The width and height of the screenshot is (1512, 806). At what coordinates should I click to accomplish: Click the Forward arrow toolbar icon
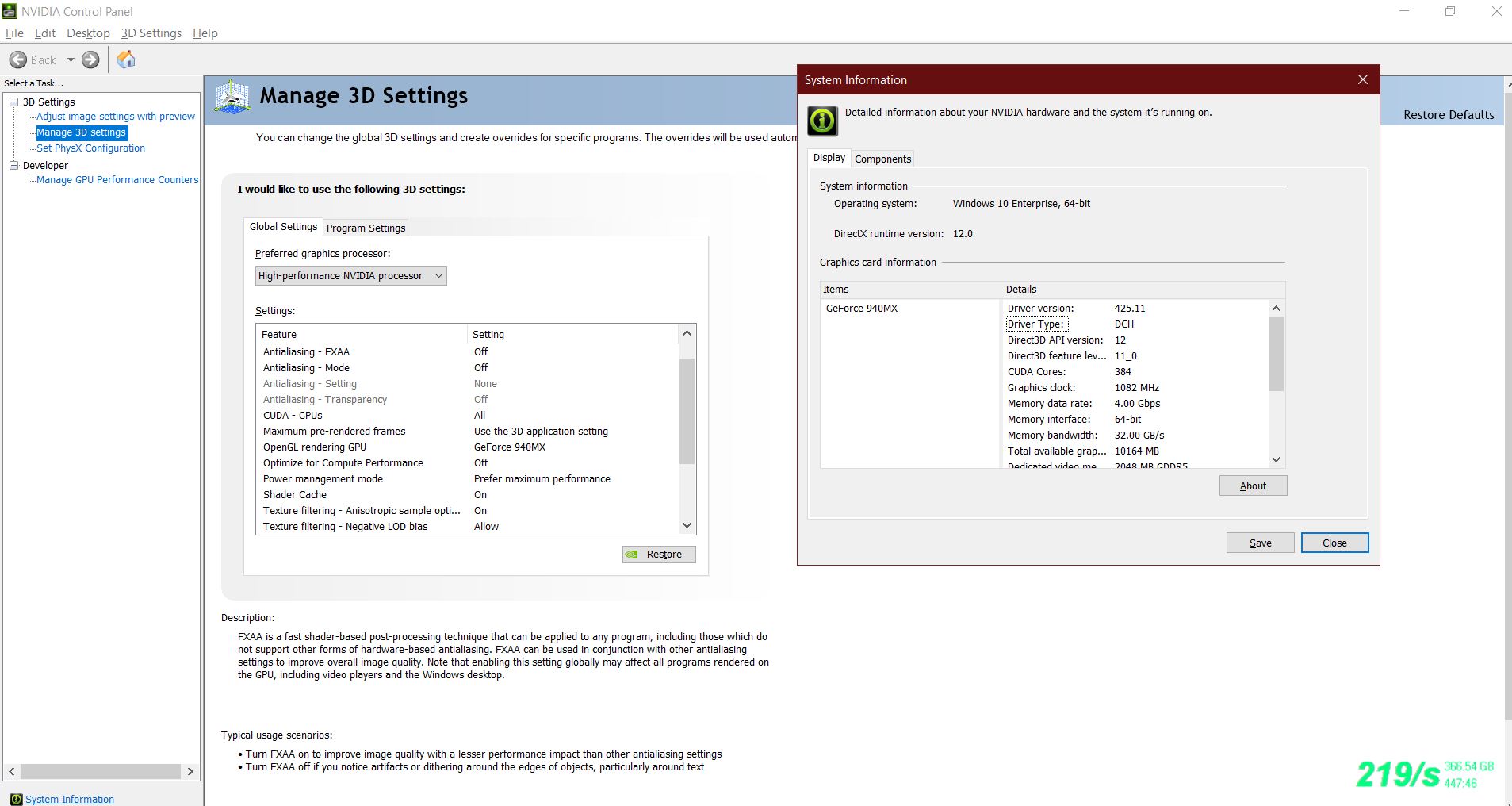(91, 59)
